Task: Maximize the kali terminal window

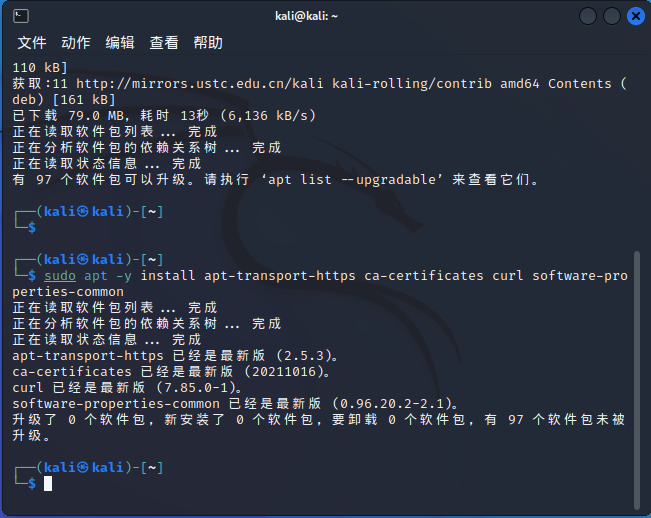Action: [x=612, y=16]
